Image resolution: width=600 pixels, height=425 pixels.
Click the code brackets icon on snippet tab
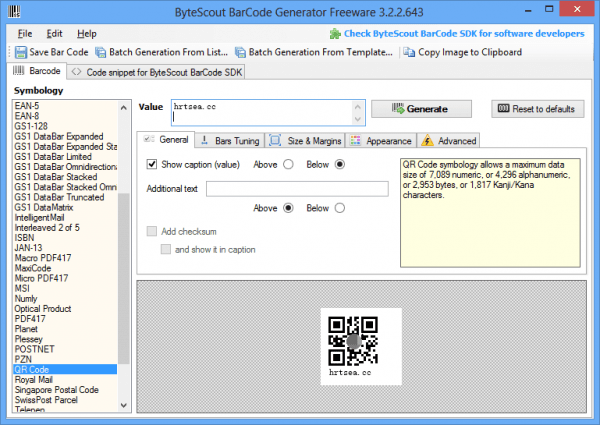point(76,72)
